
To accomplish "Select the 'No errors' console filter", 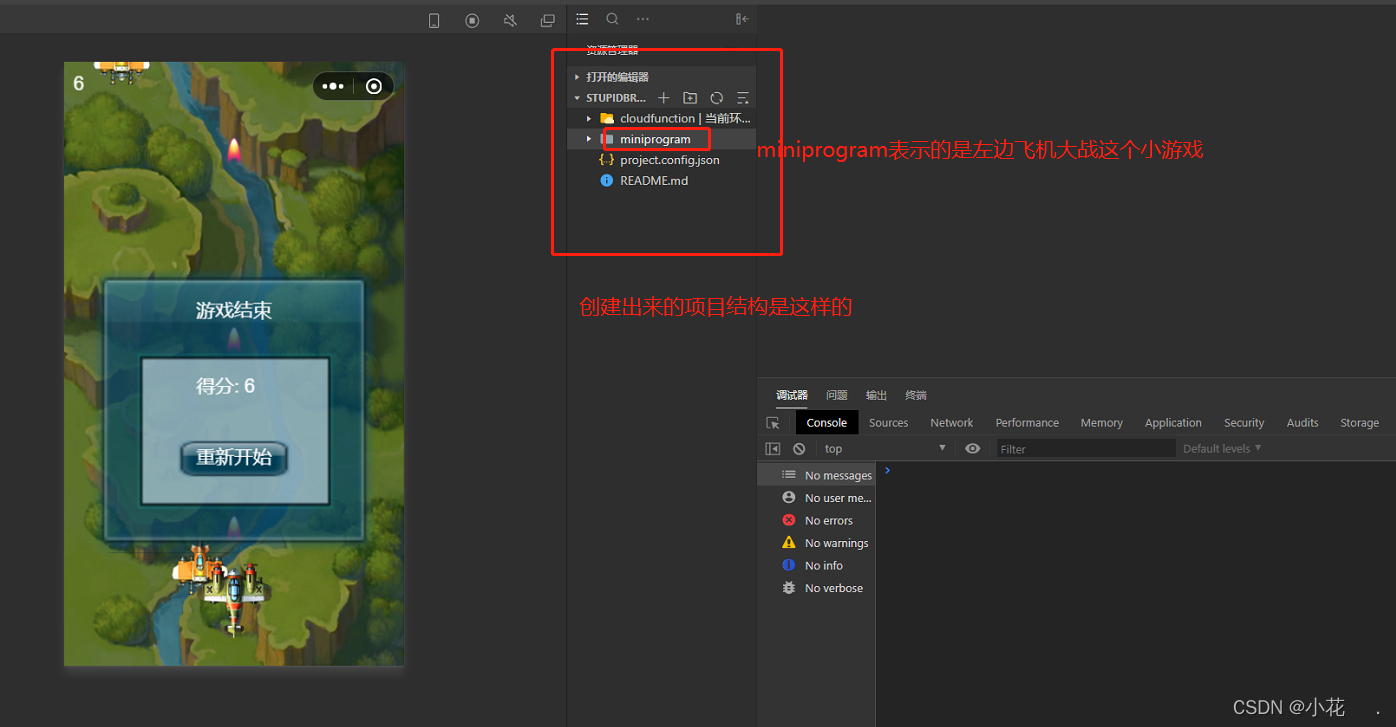I will click(816, 520).
